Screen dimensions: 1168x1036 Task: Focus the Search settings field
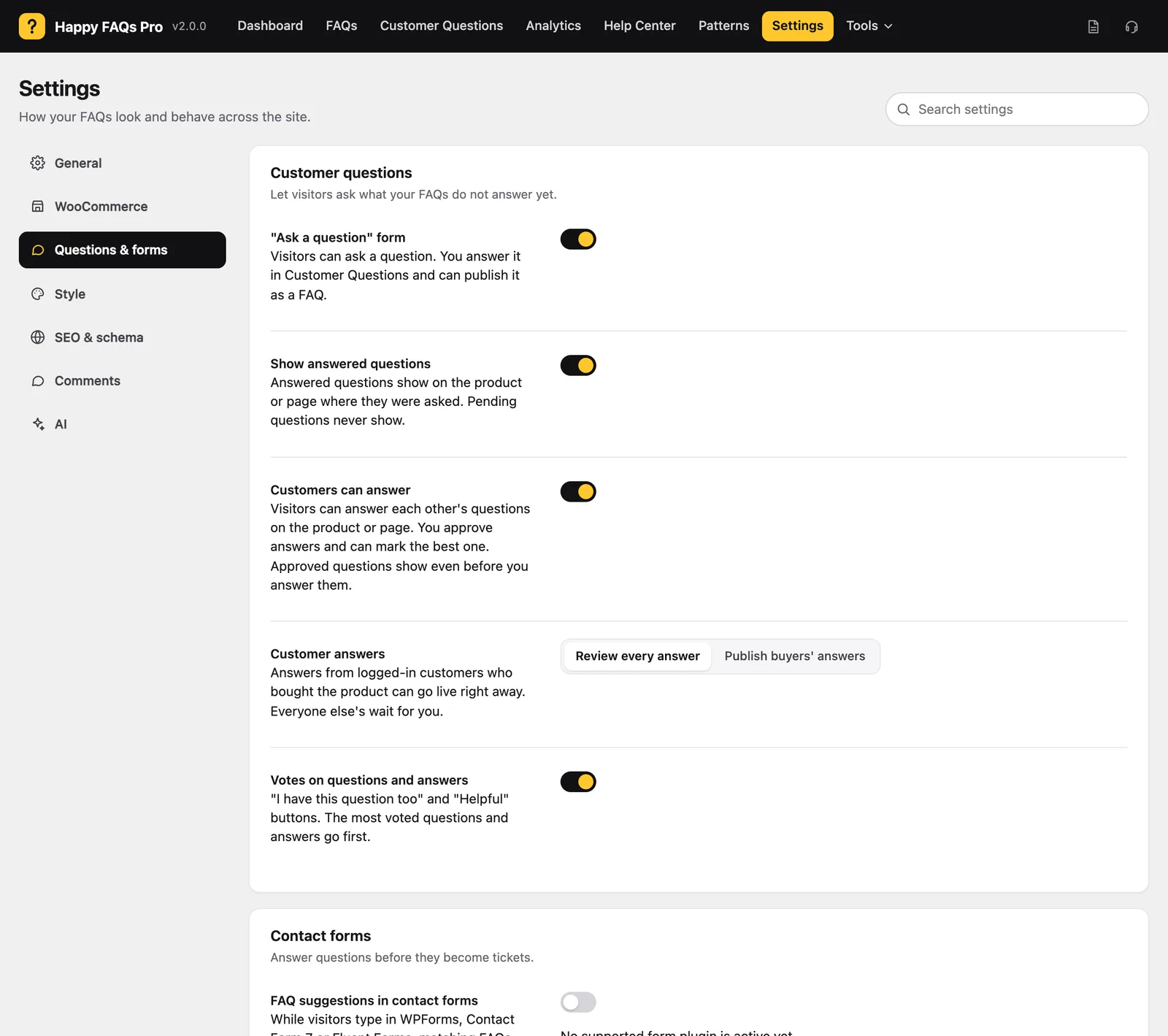pyautogui.click(x=1017, y=110)
